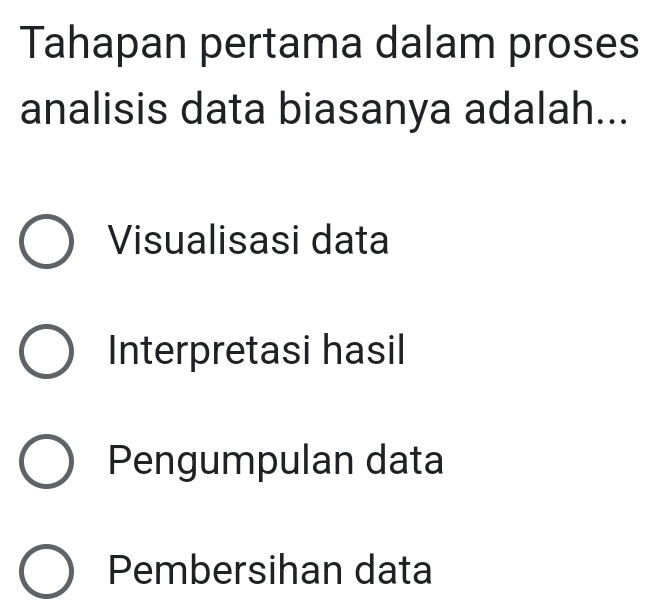Click the Pembersihan data option label
This screenshot has width=664, height=614.
[271, 571]
